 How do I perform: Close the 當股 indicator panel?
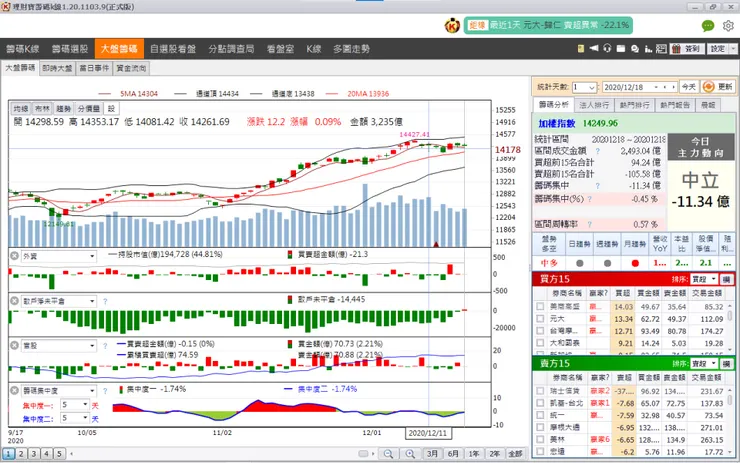coord(15,345)
